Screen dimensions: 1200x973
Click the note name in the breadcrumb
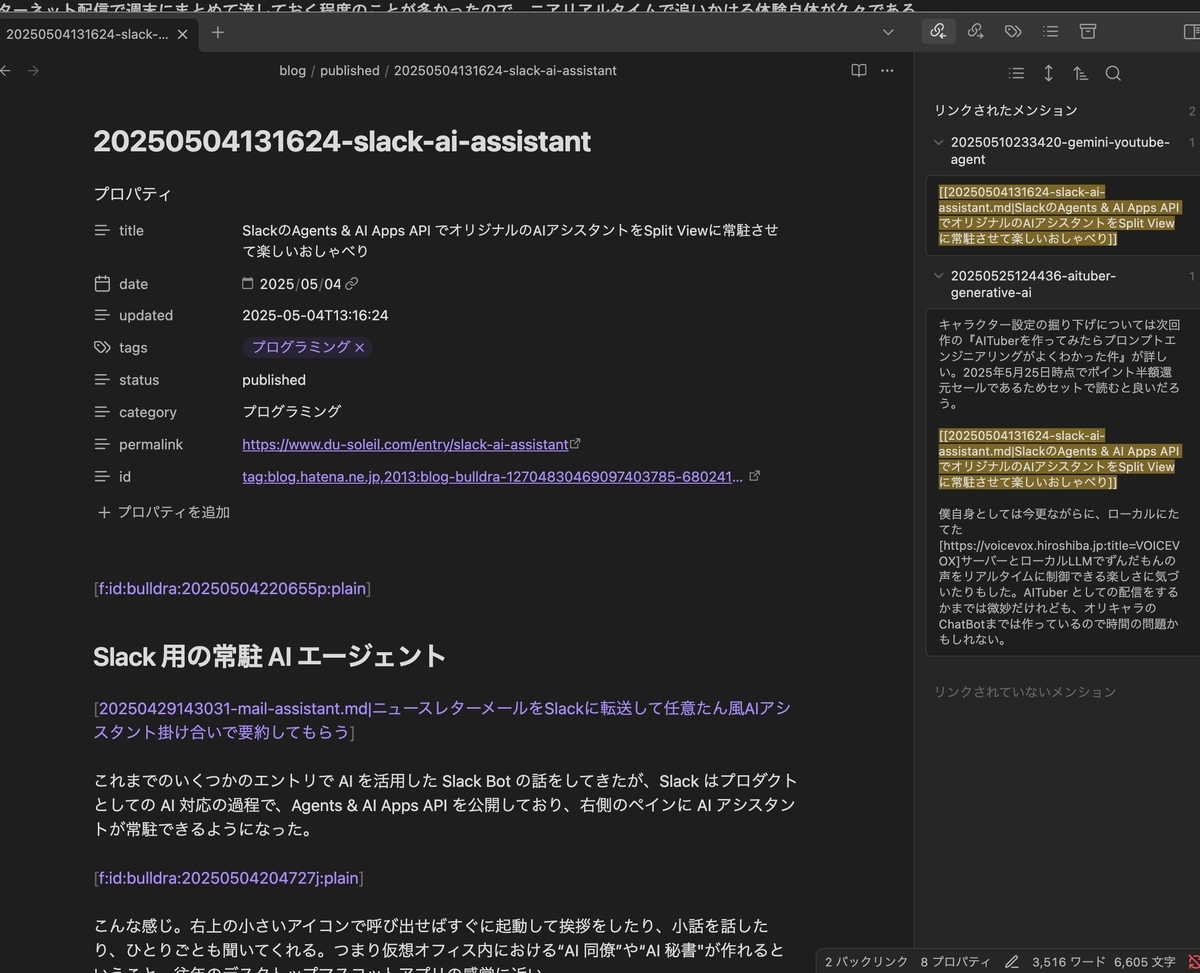coord(505,71)
